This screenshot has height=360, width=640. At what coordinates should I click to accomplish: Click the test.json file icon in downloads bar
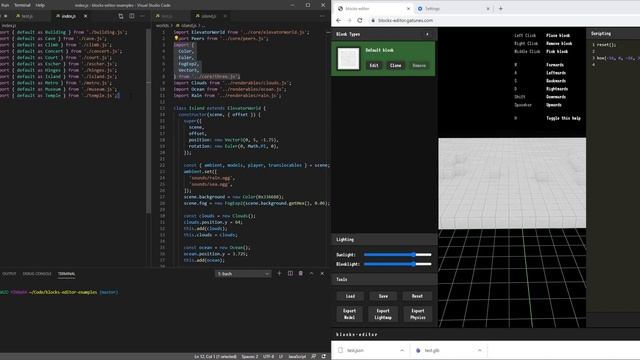tap(340, 350)
